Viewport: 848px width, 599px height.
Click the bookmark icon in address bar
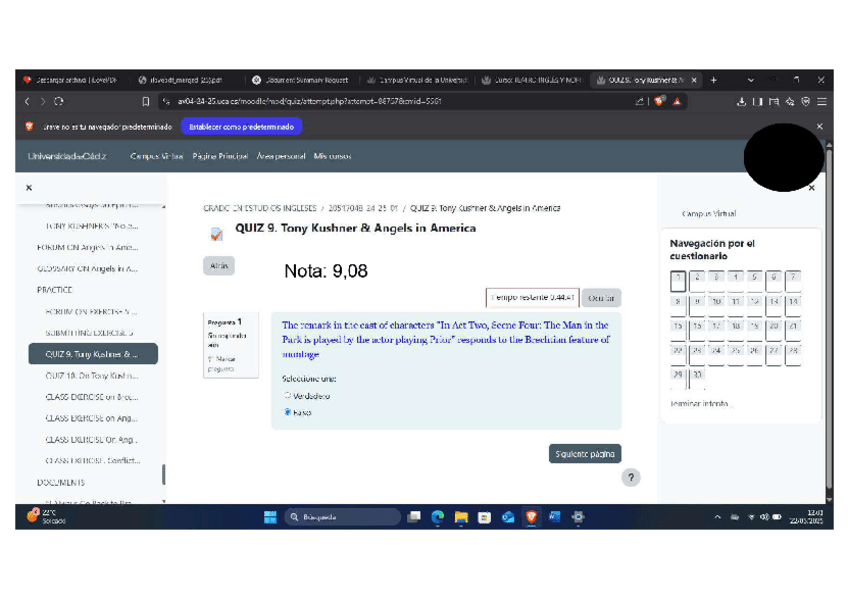pyautogui.click(x=146, y=101)
